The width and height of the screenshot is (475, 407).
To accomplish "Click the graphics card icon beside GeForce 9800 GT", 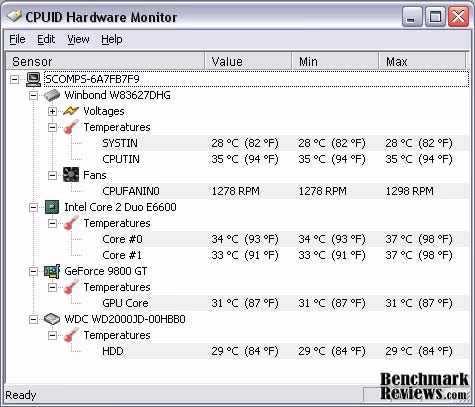I will [52, 271].
